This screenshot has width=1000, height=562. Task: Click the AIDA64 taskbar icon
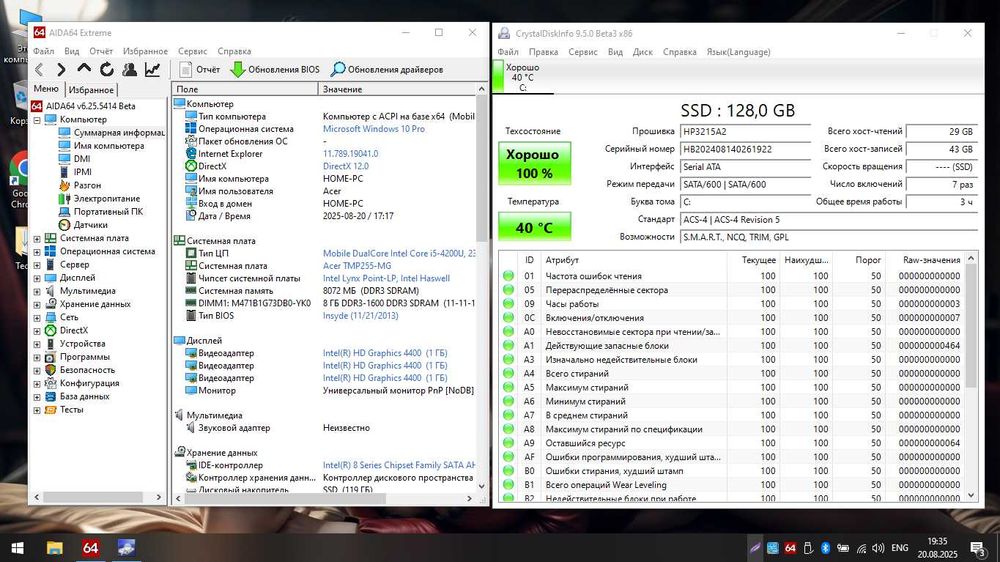(x=90, y=548)
